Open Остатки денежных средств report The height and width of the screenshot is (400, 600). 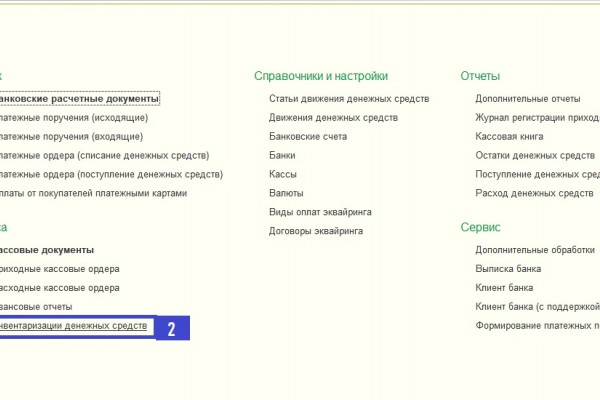click(535, 155)
